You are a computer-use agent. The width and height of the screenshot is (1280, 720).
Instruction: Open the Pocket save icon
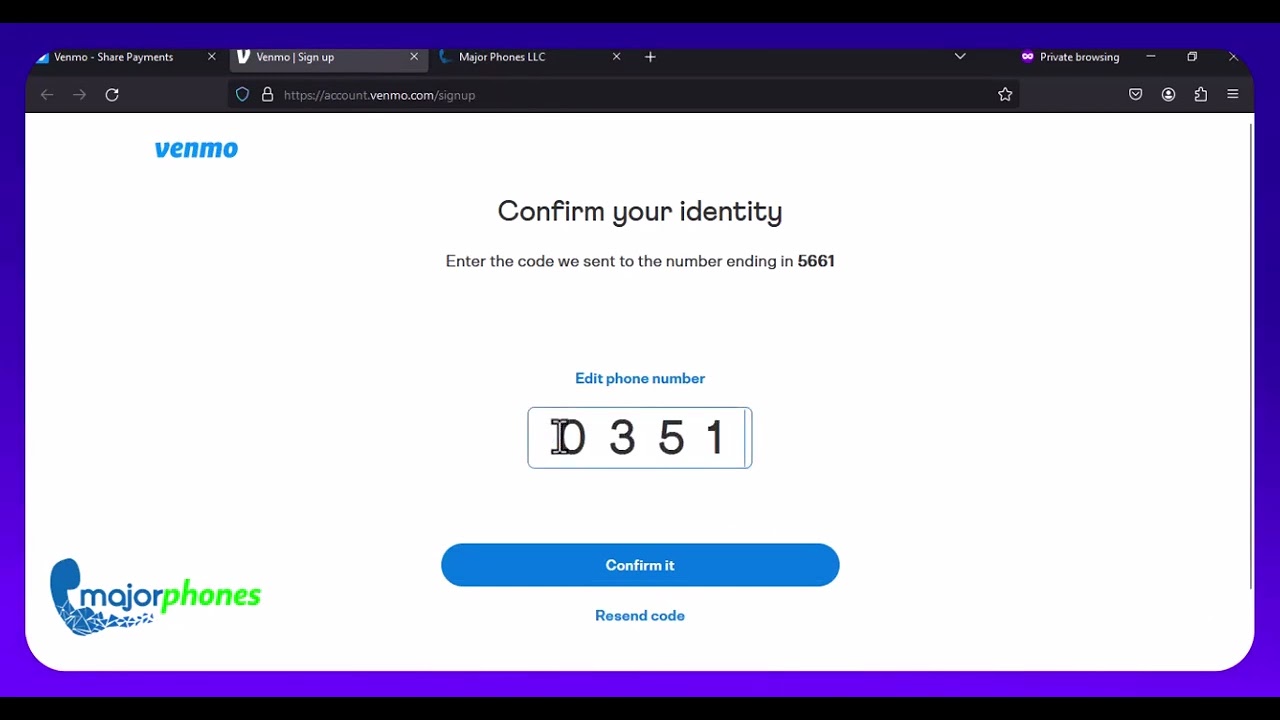[x=1136, y=95]
